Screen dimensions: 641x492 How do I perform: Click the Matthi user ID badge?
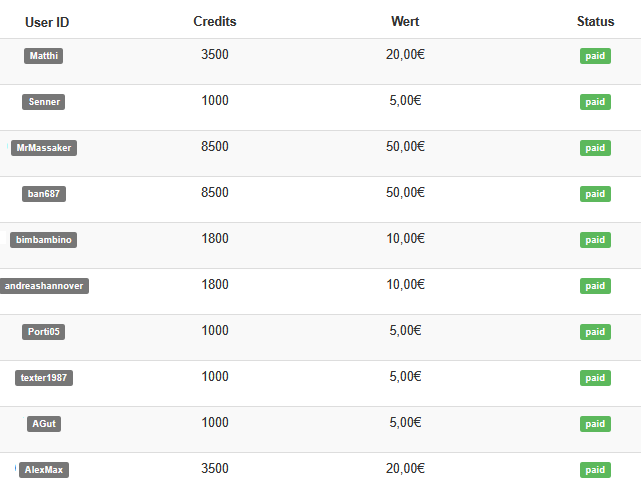pos(43,56)
